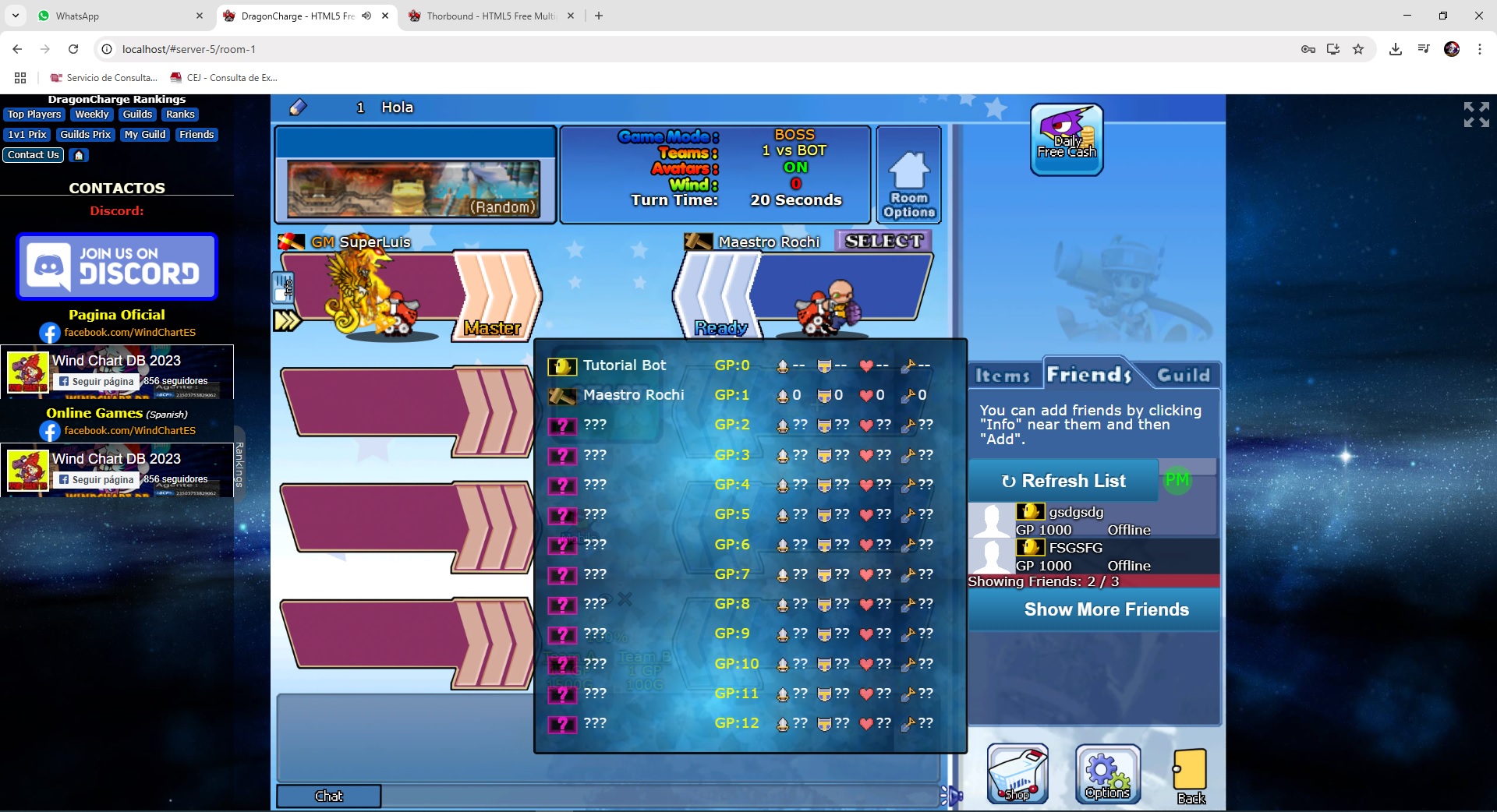The image size is (1497, 812).
Task: Close the DragonCharge browser tab
Action: pyautogui.click(x=385, y=16)
